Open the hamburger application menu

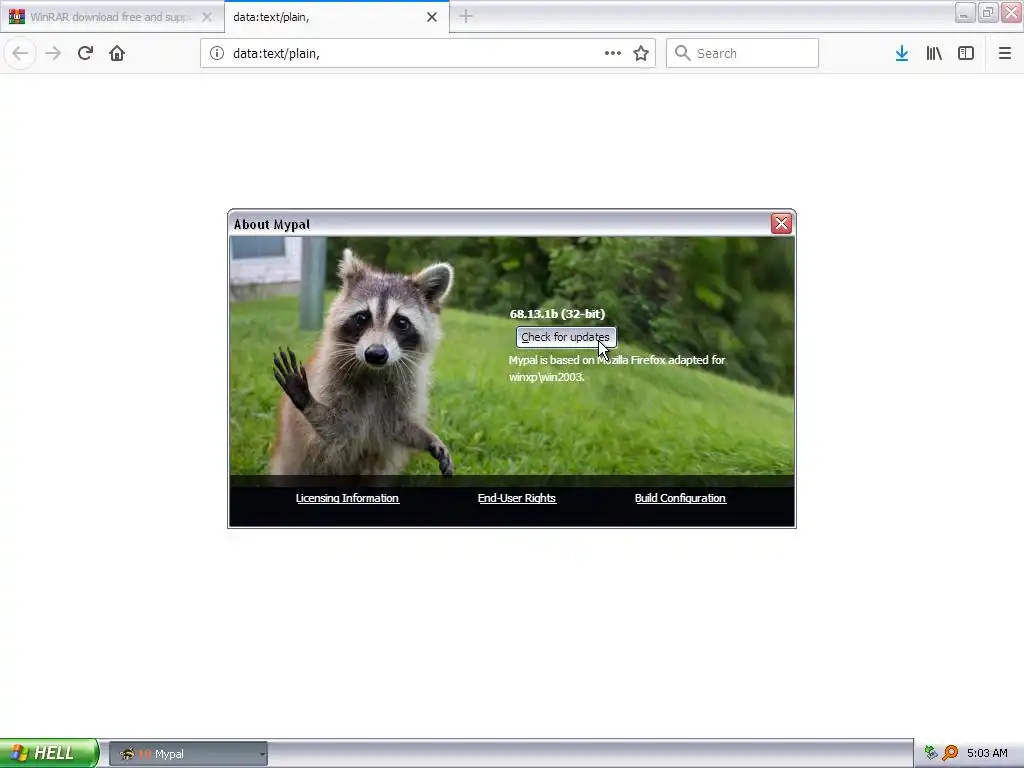(x=1005, y=54)
